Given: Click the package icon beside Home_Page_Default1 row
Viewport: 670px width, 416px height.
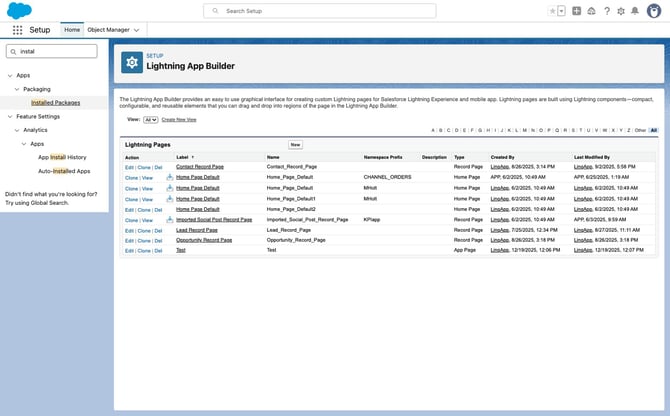Looking at the screenshot, I should click(x=170, y=199).
